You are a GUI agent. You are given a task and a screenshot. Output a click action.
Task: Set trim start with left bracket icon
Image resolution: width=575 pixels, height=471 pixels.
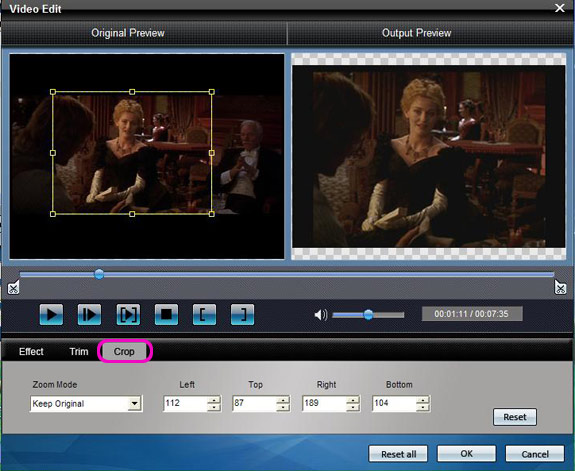coord(205,314)
